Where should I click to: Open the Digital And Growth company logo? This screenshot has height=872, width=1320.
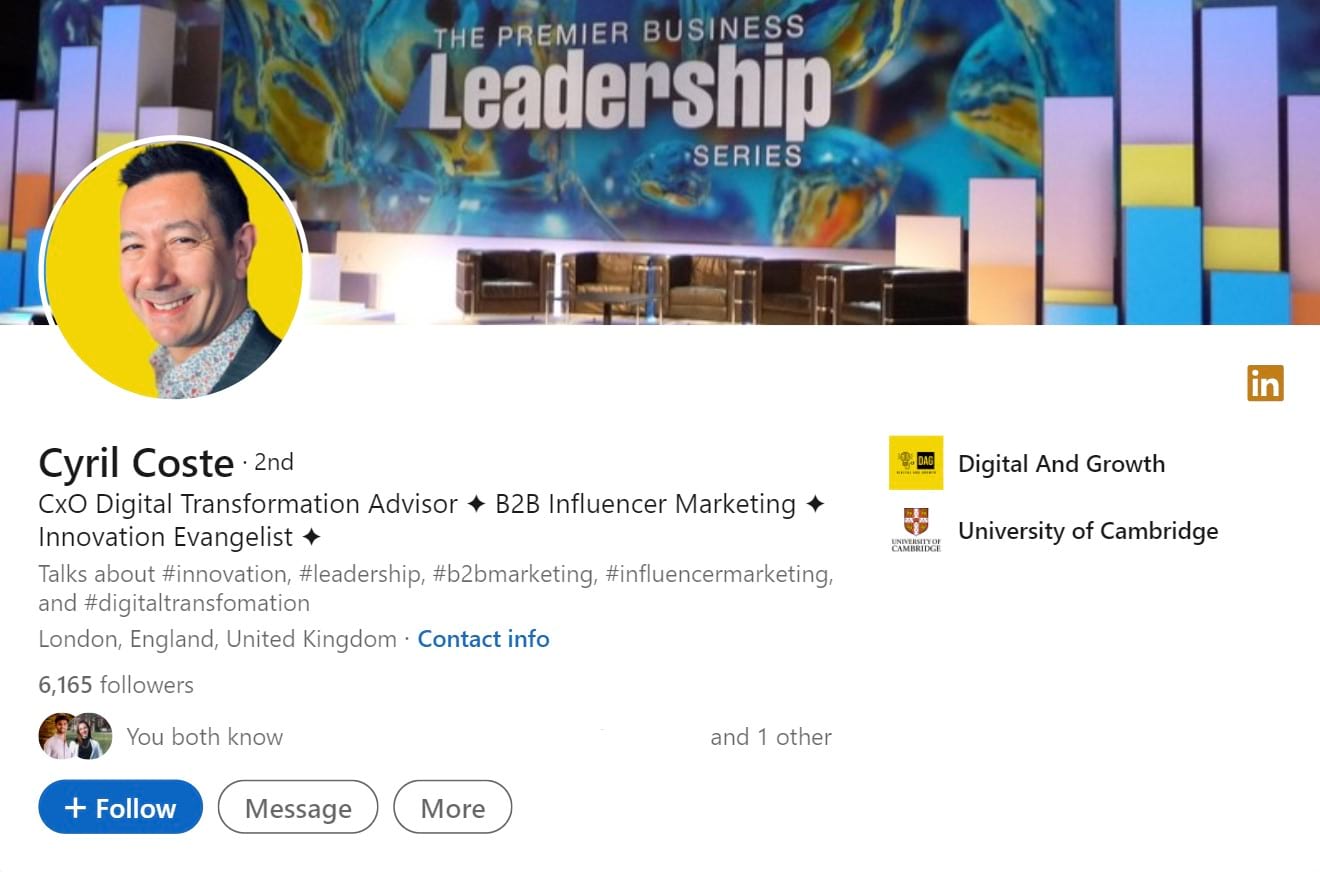pyautogui.click(x=916, y=463)
